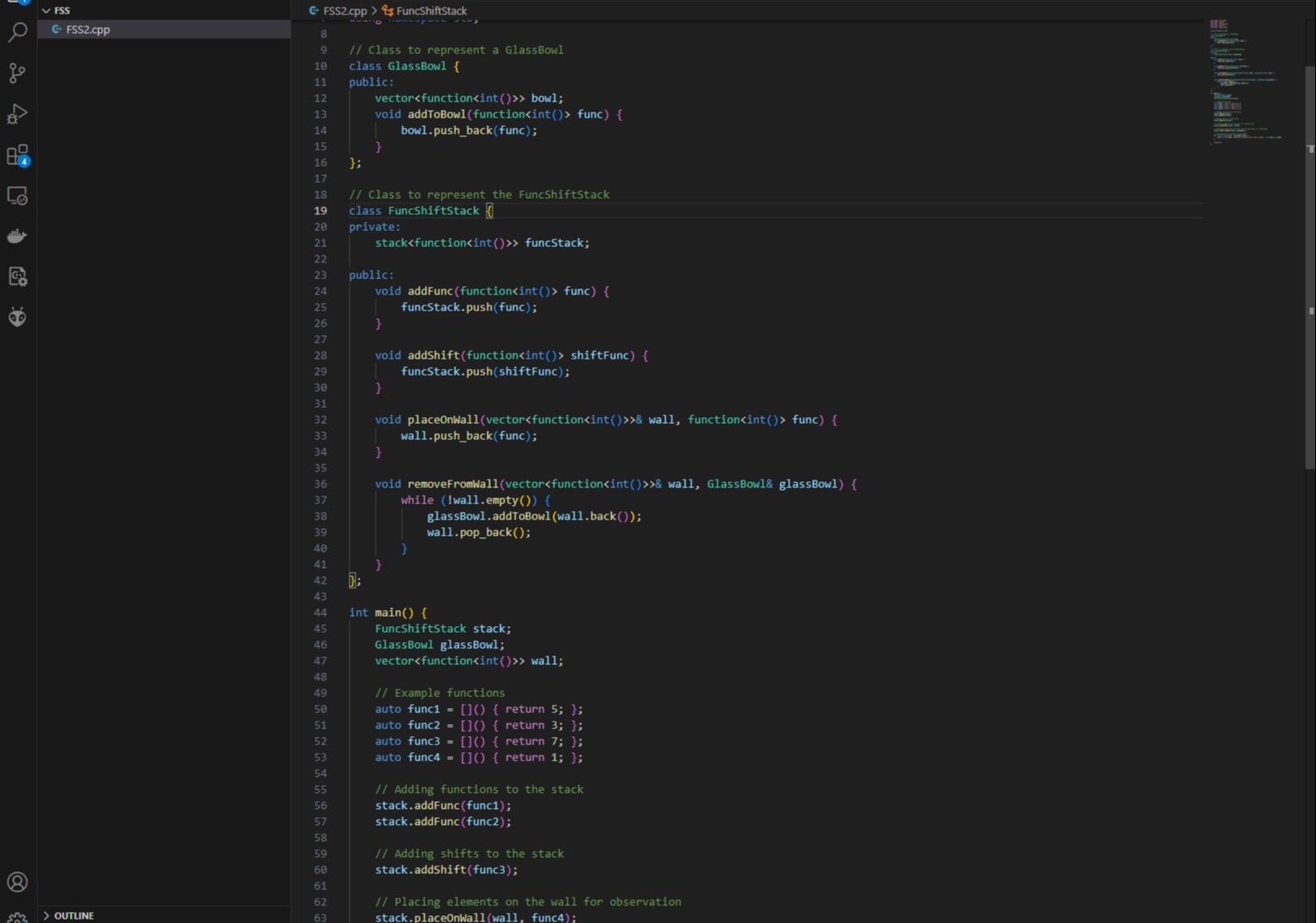1316x923 pixels.
Task: Open the Source Control view
Action: (x=17, y=74)
